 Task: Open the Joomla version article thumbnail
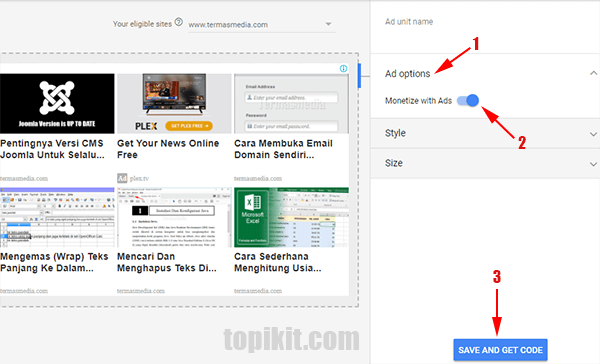coord(57,104)
